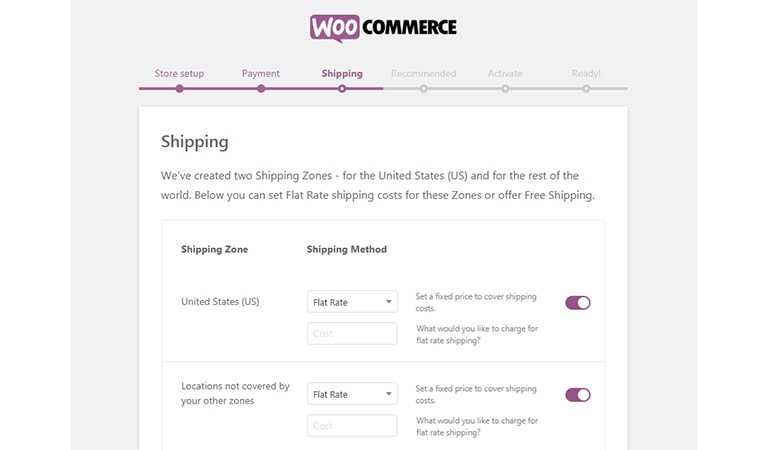Open Flat Rate dropdown for other zones
The height and width of the screenshot is (450, 768).
pyautogui.click(x=352, y=394)
